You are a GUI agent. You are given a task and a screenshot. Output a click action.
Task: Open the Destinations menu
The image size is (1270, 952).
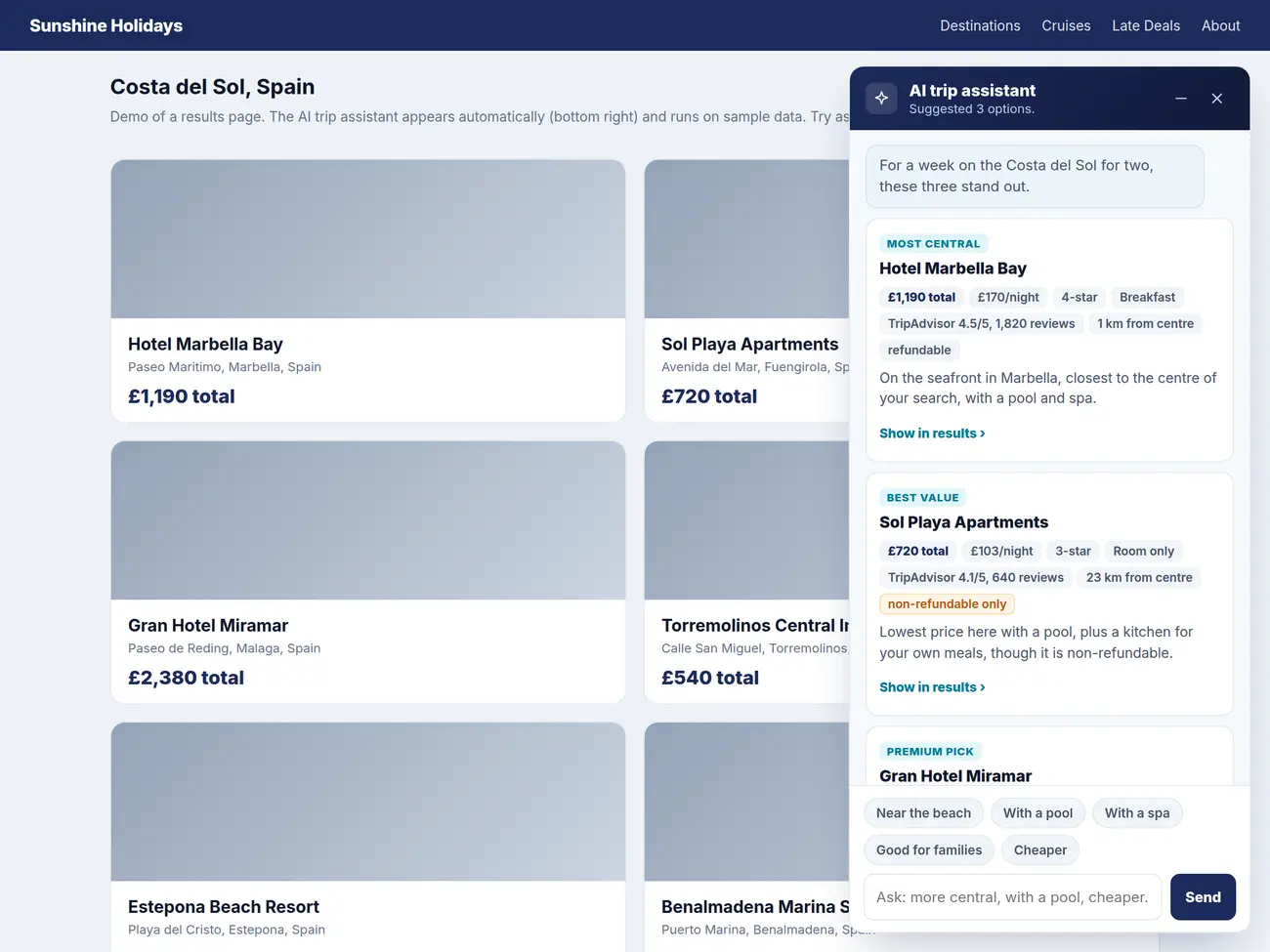(980, 25)
